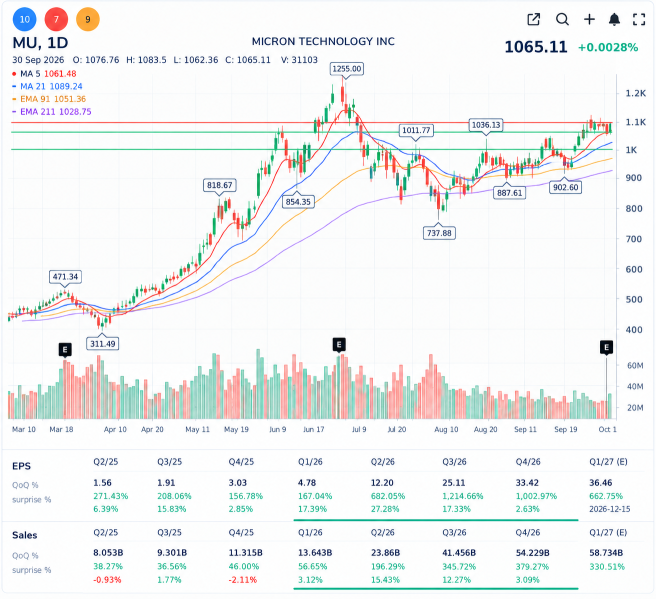Click the search magnifier icon
Screen dimensions: 656x599
tap(562, 19)
